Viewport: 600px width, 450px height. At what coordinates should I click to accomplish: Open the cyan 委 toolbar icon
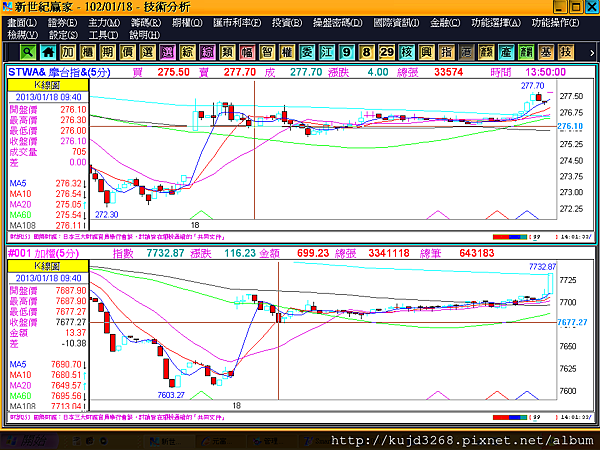(x=307, y=52)
